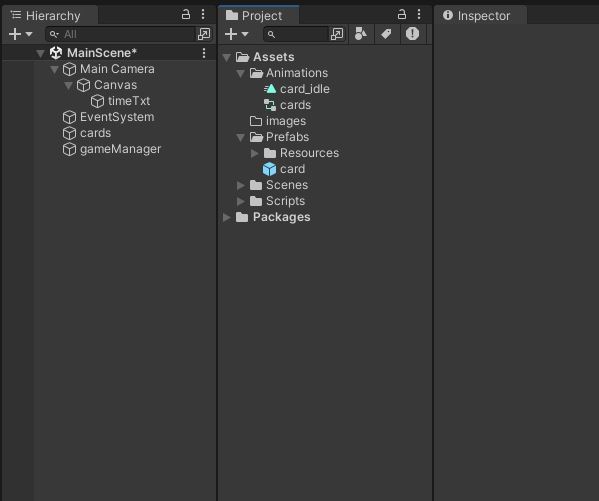Click the Animations folder icon

pyautogui.click(x=256, y=73)
